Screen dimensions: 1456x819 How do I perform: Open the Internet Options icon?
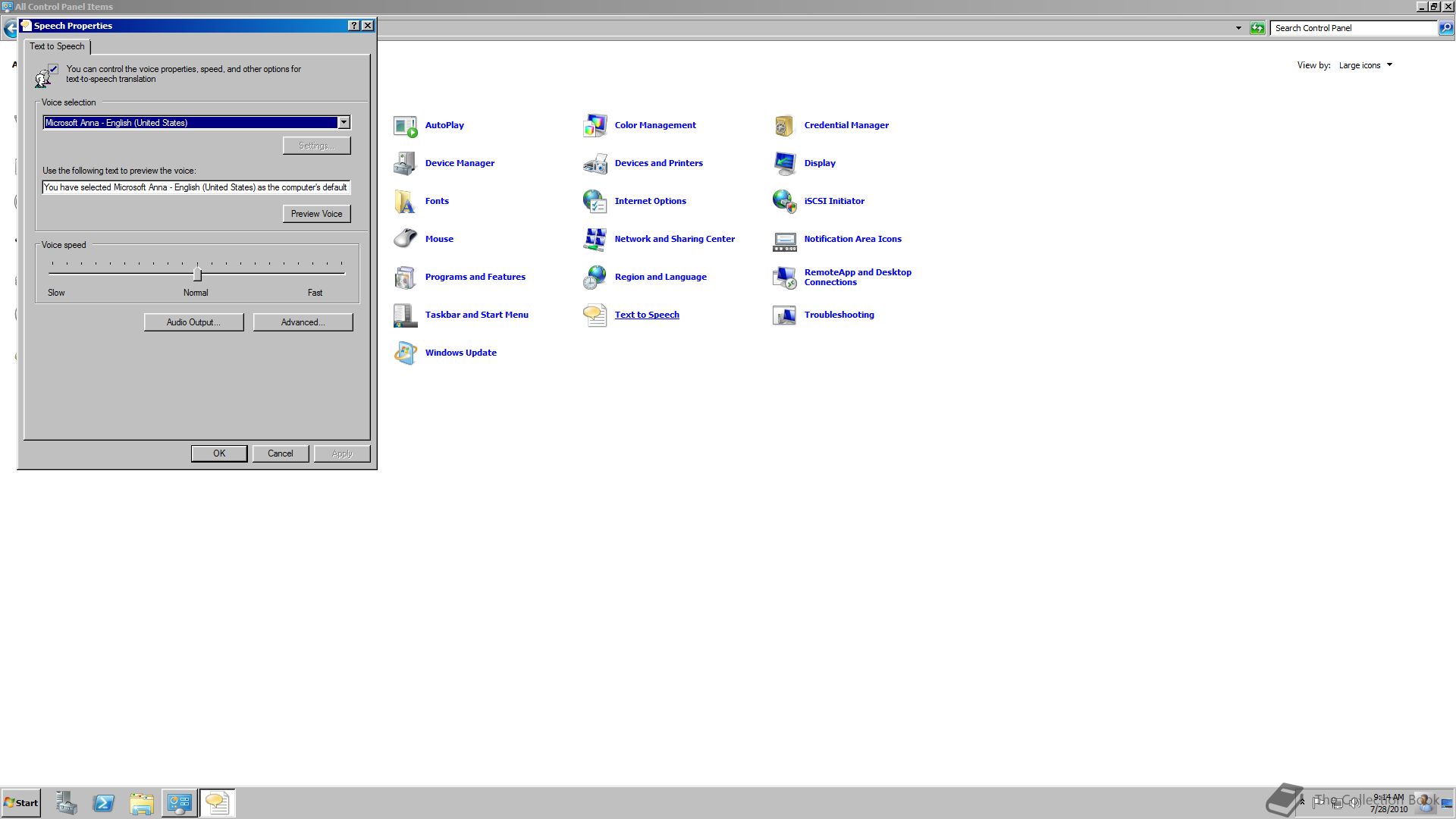[595, 202]
